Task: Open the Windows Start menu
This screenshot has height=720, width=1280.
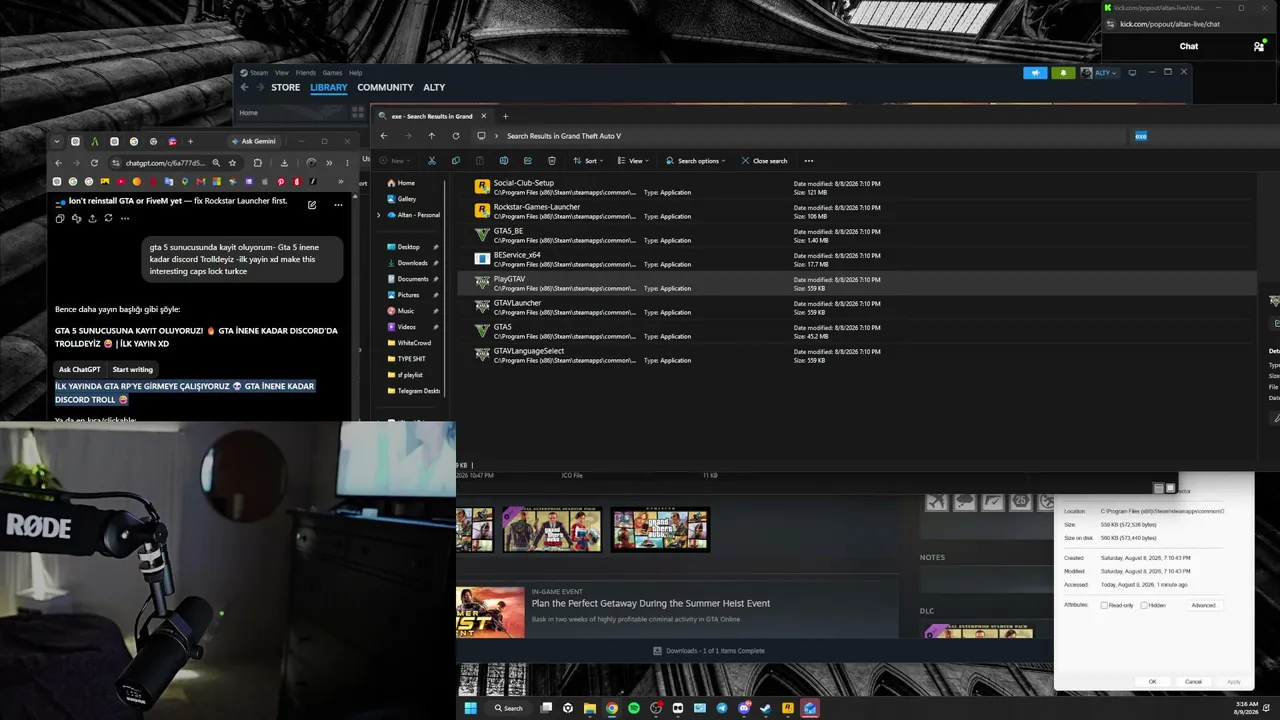Action: coord(470,708)
